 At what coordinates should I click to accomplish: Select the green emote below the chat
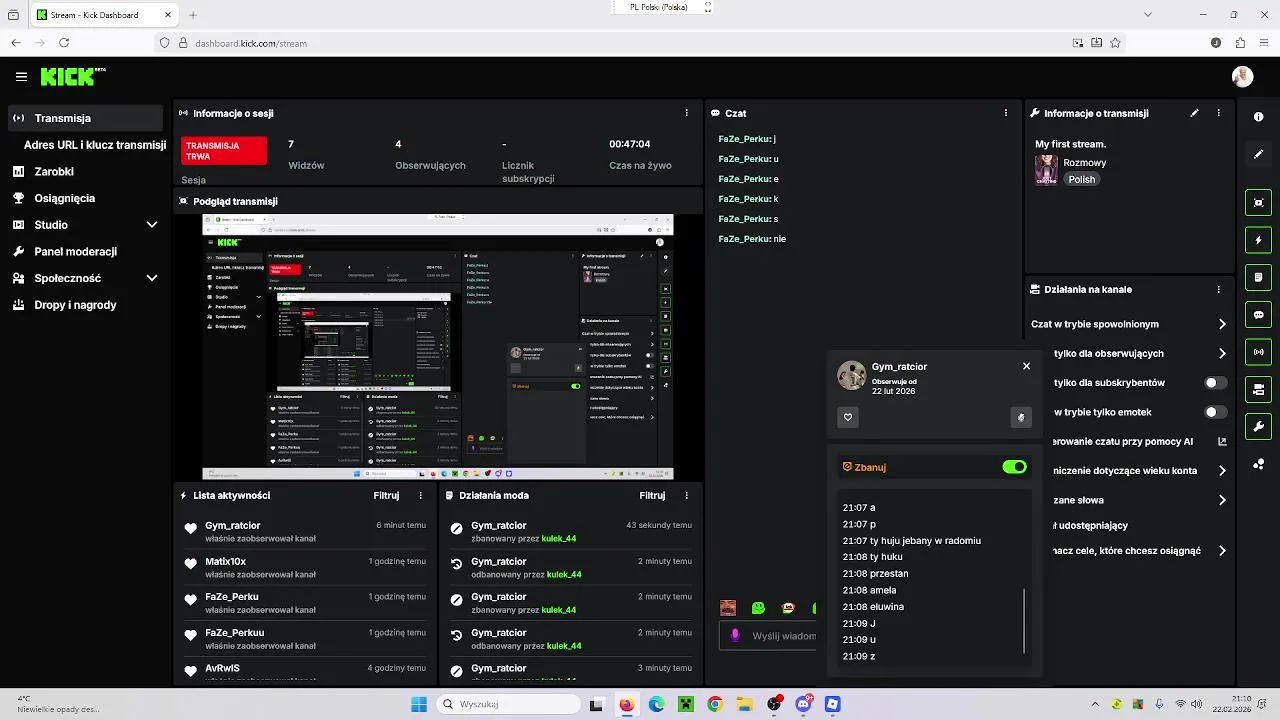(758, 608)
